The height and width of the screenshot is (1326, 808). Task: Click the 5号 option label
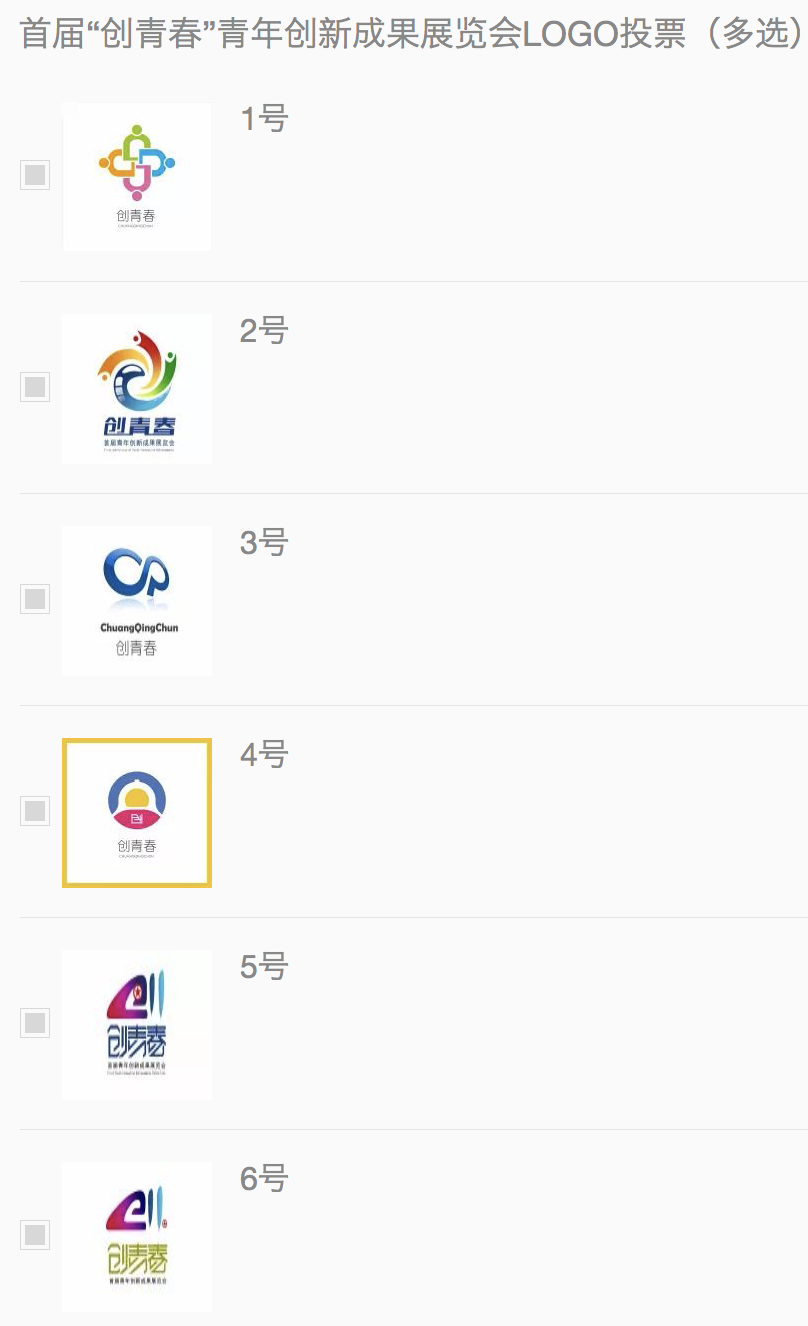tap(264, 967)
